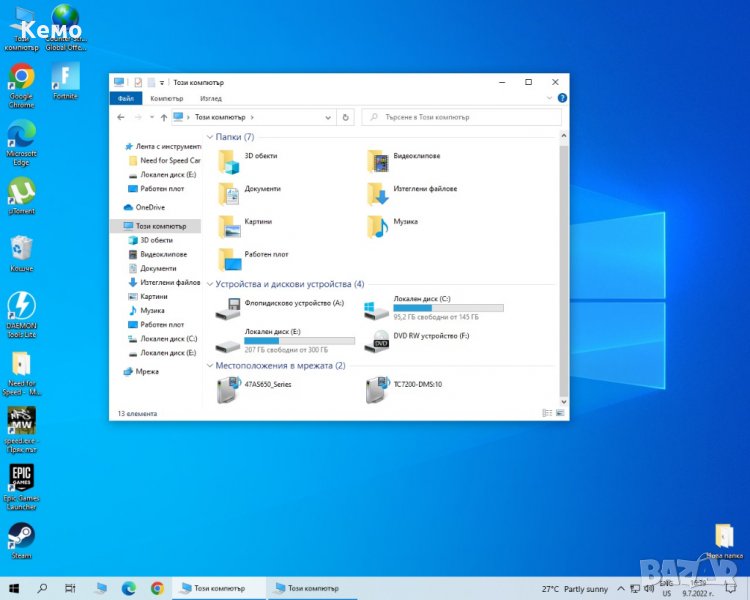Screen dimensions: 750x600
Task: Open the Изтеглени файлове folder in main pane
Action: tap(377, 192)
